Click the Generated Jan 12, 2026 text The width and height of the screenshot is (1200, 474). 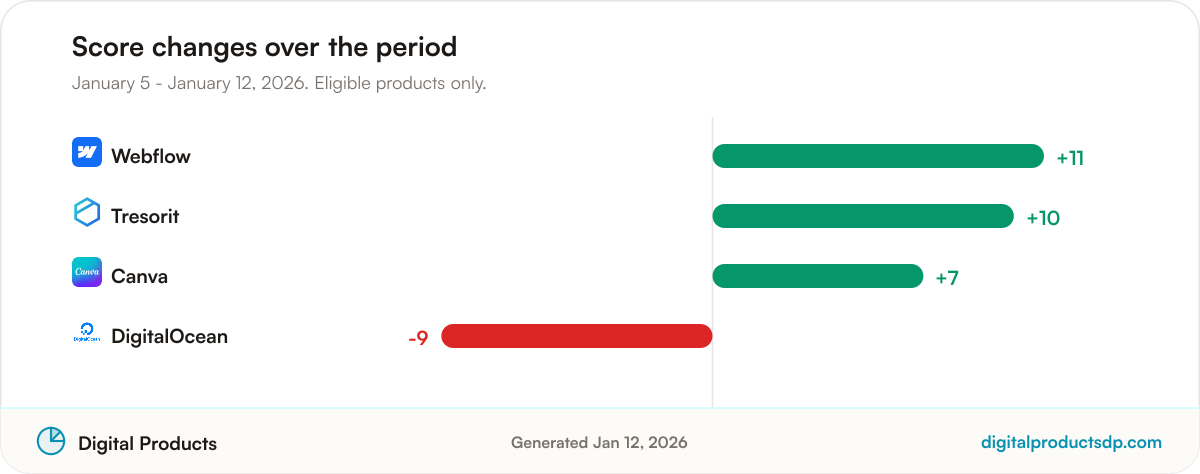click(x=599, y=442)
